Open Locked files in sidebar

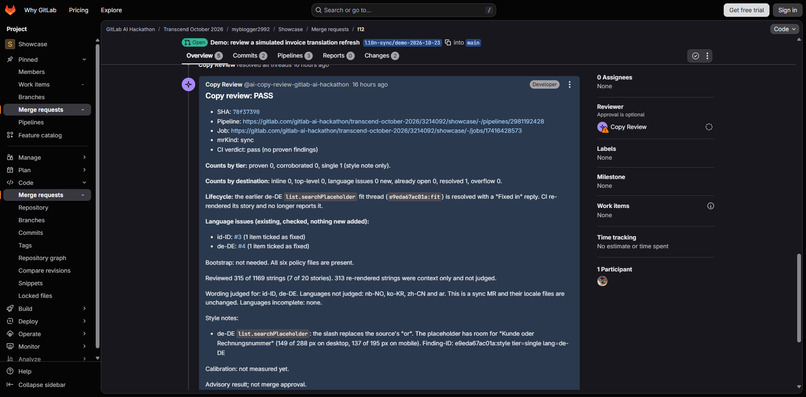(35, 296)
